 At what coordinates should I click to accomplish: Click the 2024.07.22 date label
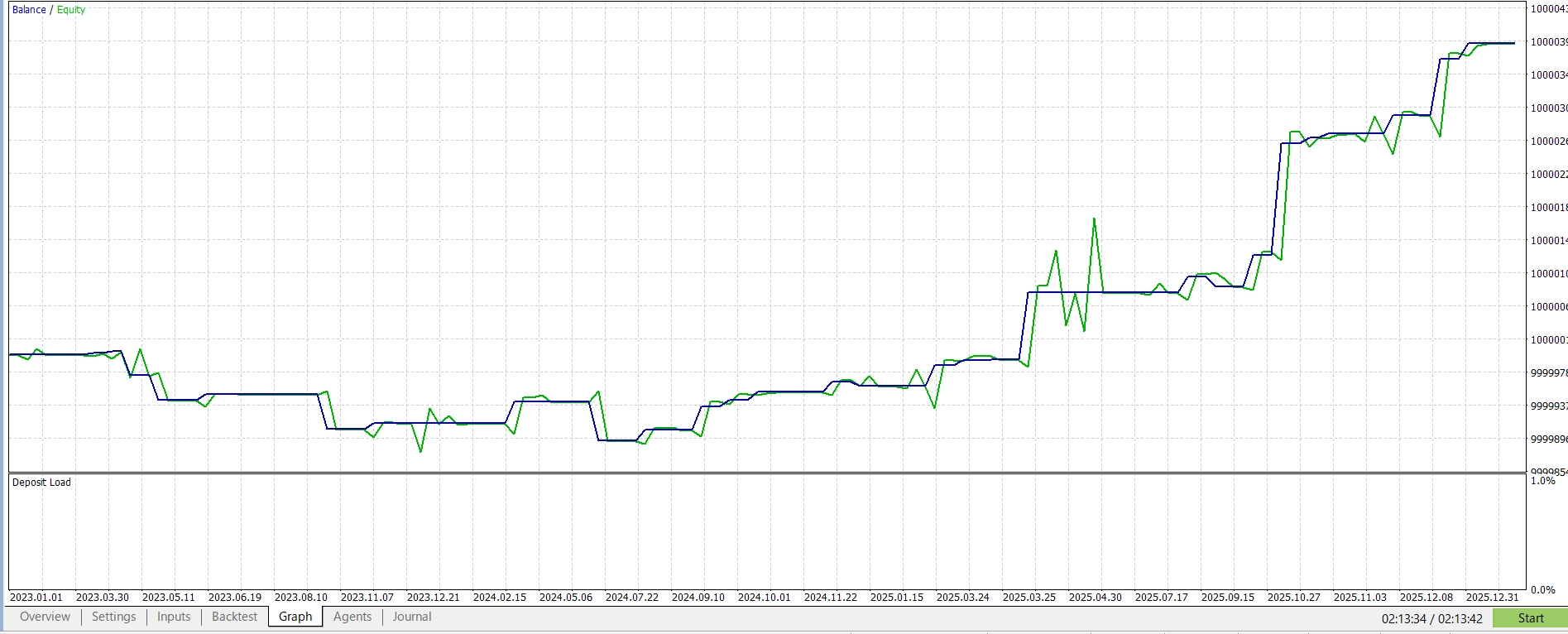point(632,598)
